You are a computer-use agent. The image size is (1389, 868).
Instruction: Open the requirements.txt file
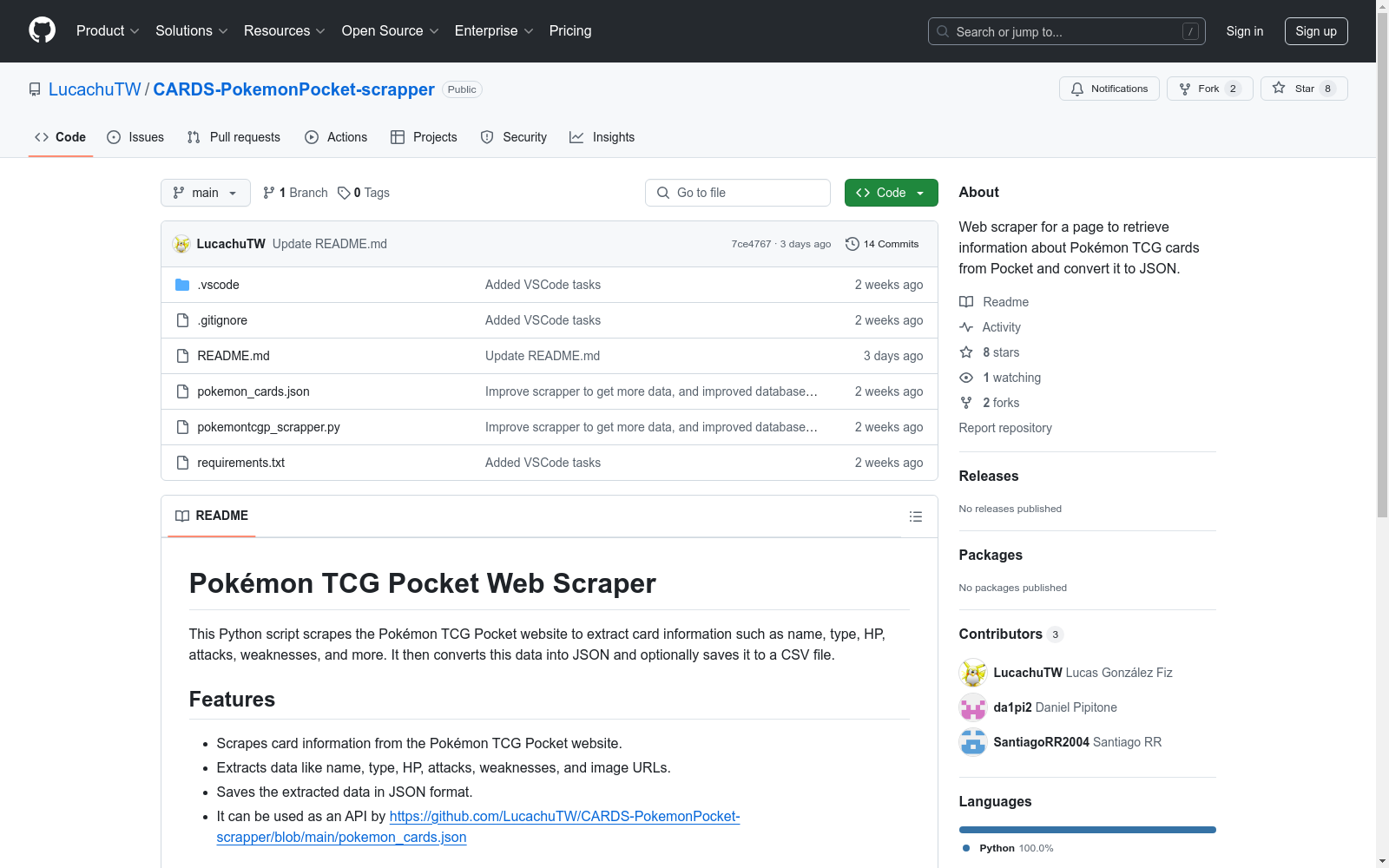(240, 463)
